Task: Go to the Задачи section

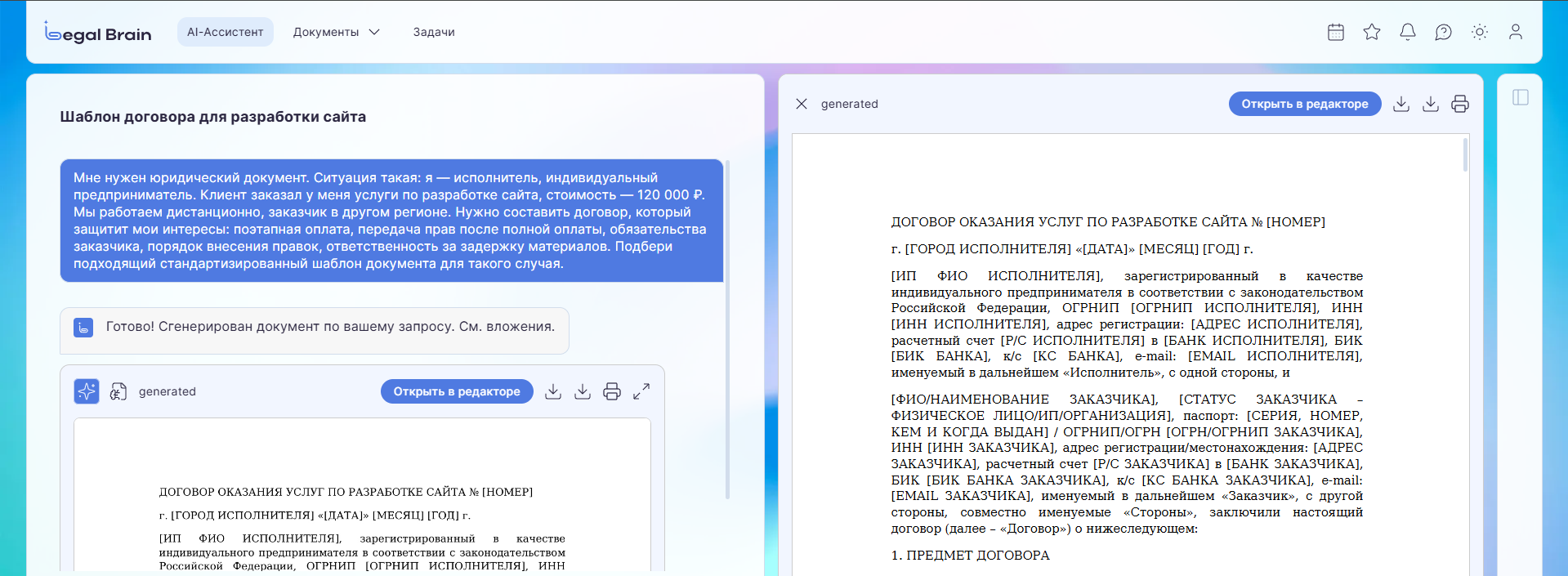Action: (434, 32)
